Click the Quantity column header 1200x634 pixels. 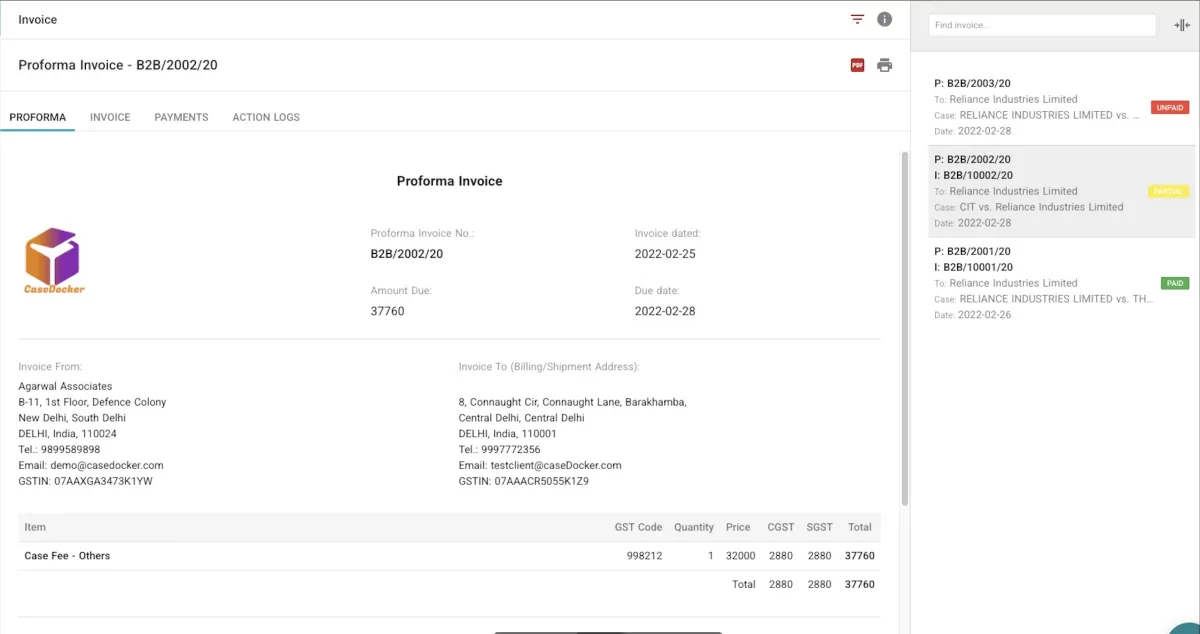coord(694,527)
